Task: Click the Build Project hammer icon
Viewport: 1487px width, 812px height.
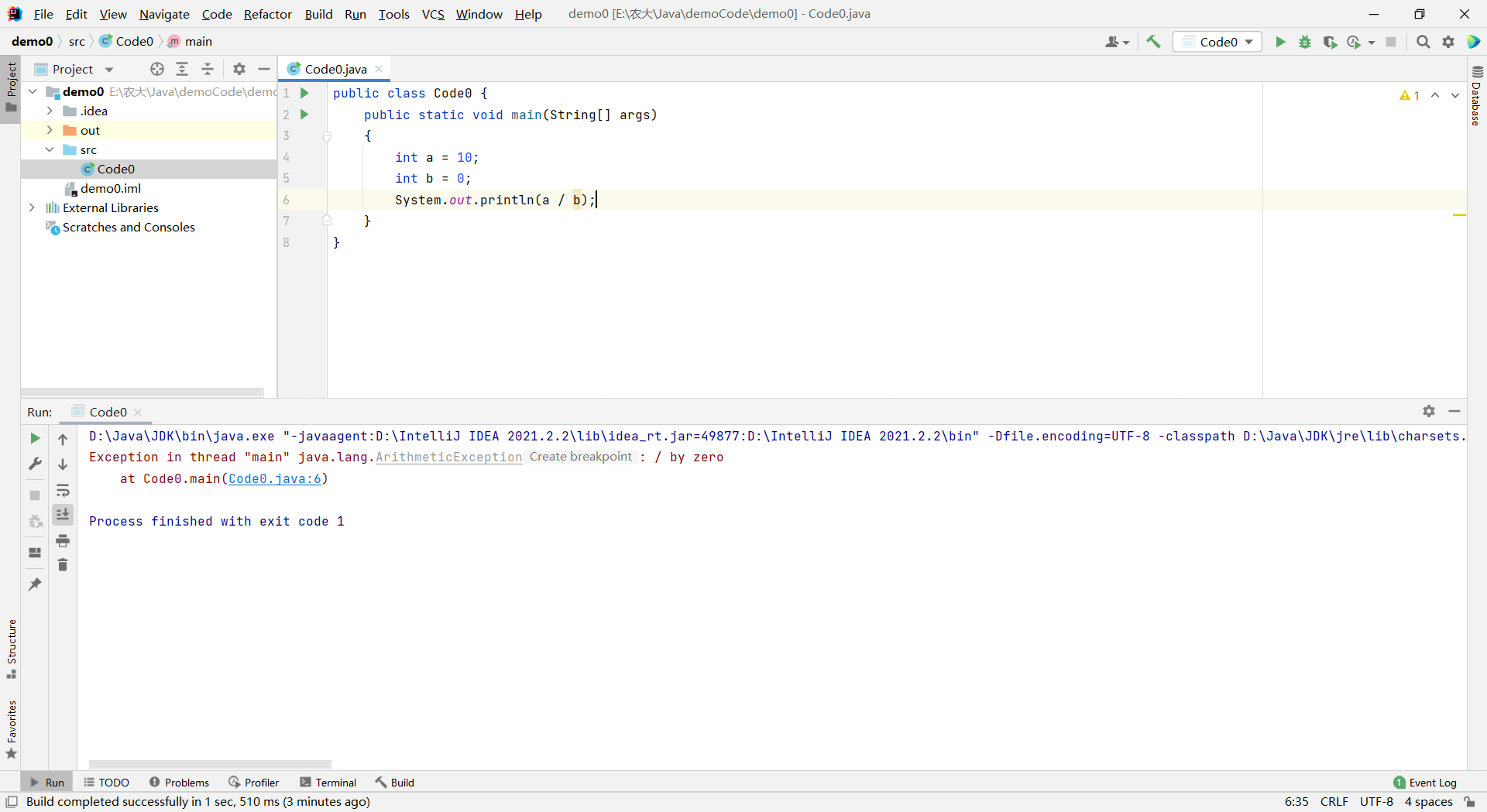Action: 1153,42
